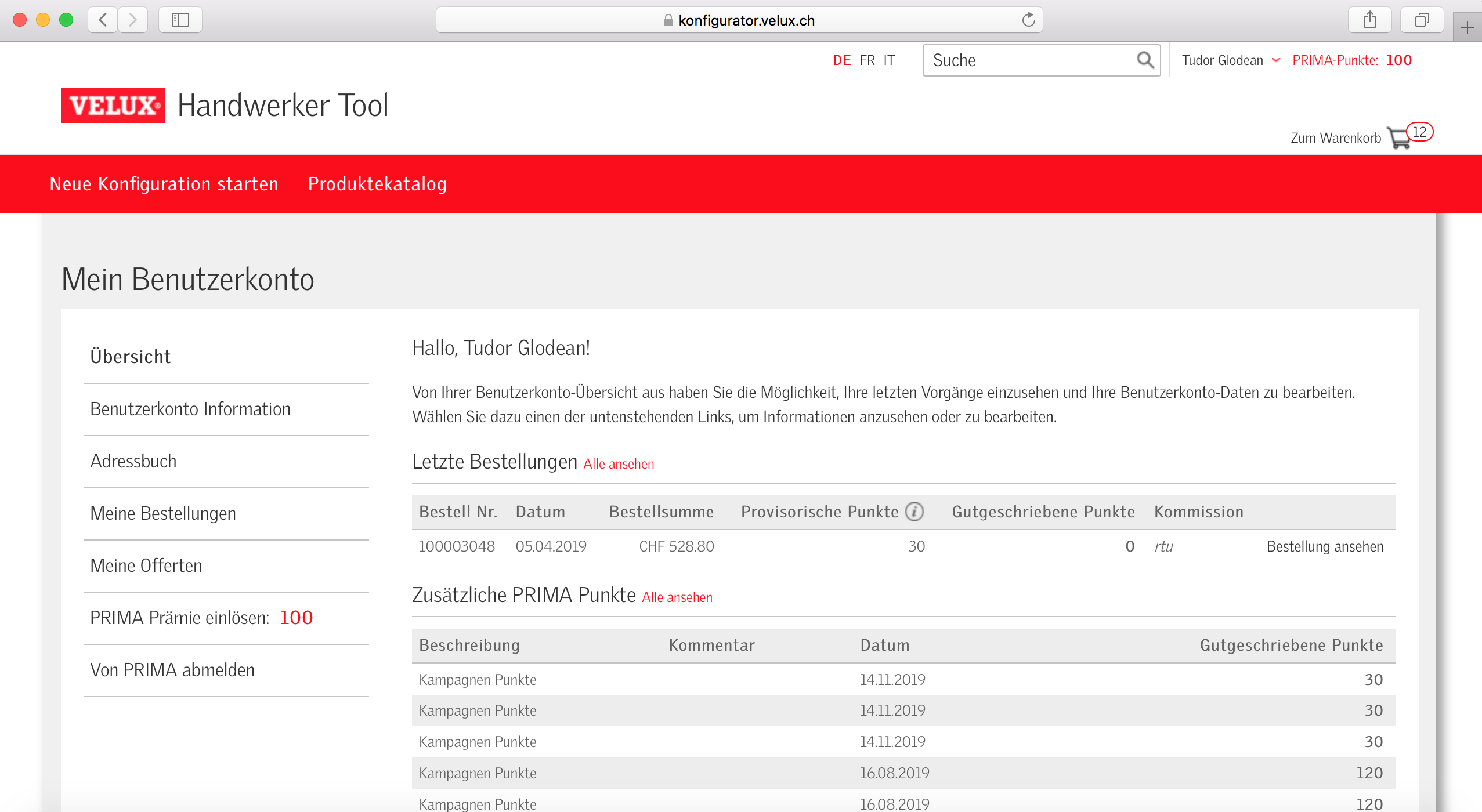Switch language to IT

pos(889,60)
